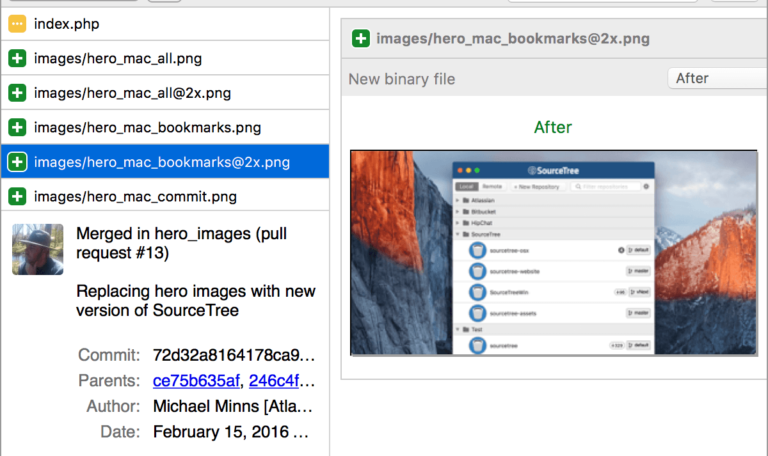The height and width of the screenshot is (456, 768).
Task: Click the added icon beside hero_mac_commit.png
Action: click(x=17, y=196)
